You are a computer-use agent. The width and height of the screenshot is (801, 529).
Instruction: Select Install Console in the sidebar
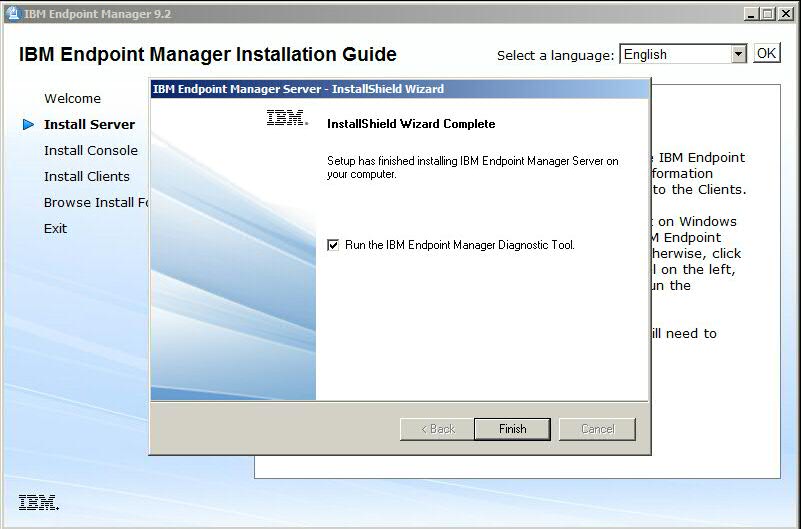(x=91, y=150)
